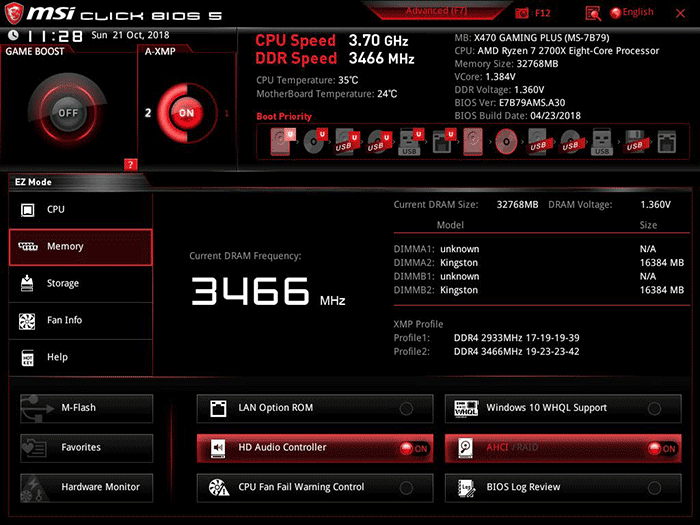This screenshot has height=525, width=700.
Task: Open the M-Flash utility
Action: [x=87, y=408]
